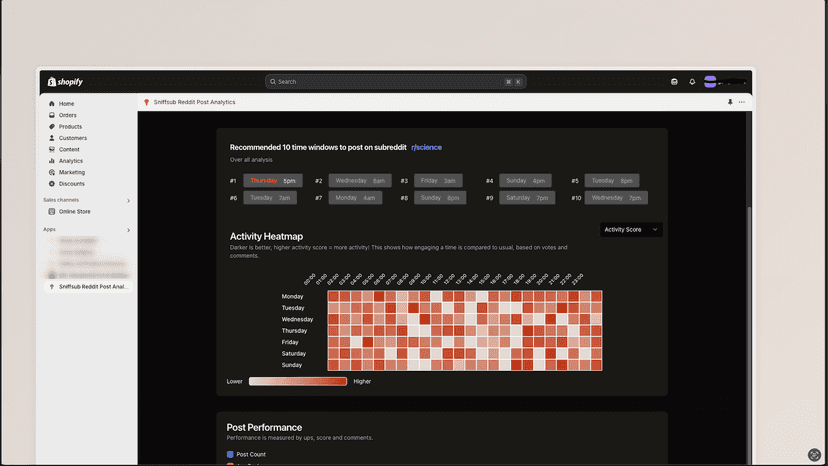
Task: Click the Sunday row label in heatmap
Action: click(291, 365)
